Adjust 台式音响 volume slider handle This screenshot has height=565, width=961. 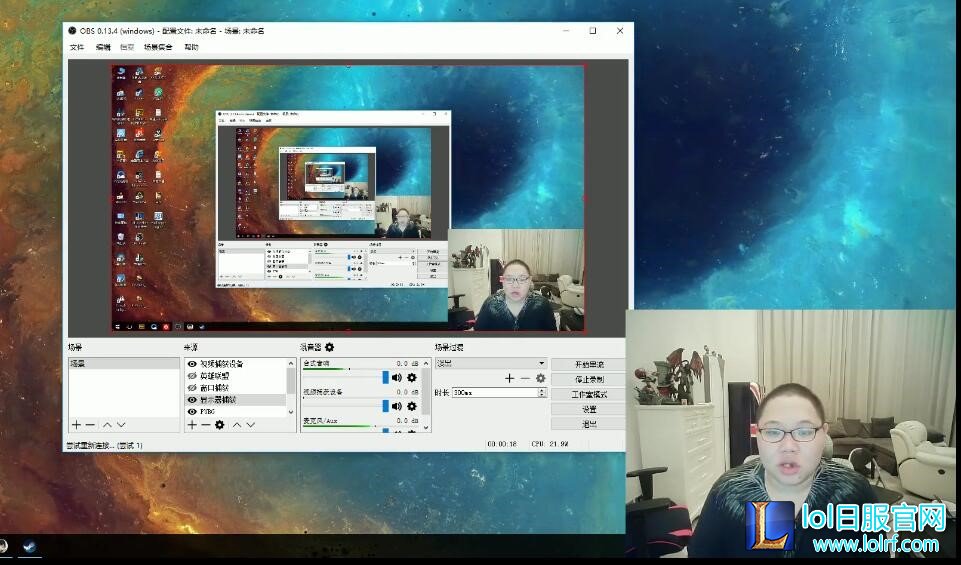pyautogui.click(x=386, y=377)
